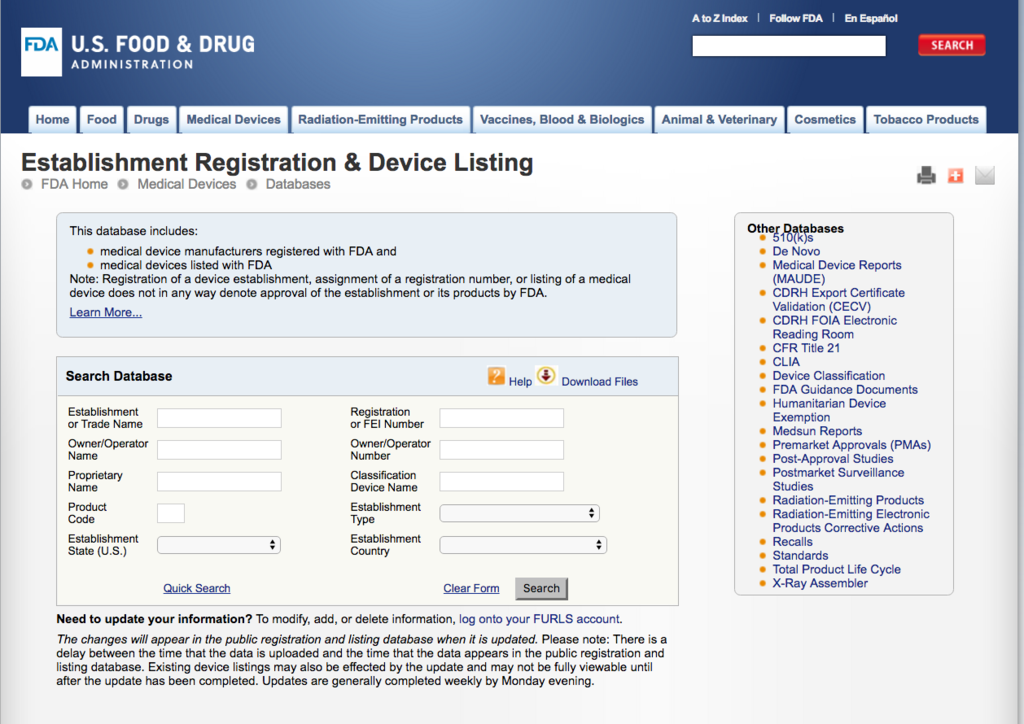Open the Medsun Reports link

pos(817,431)
